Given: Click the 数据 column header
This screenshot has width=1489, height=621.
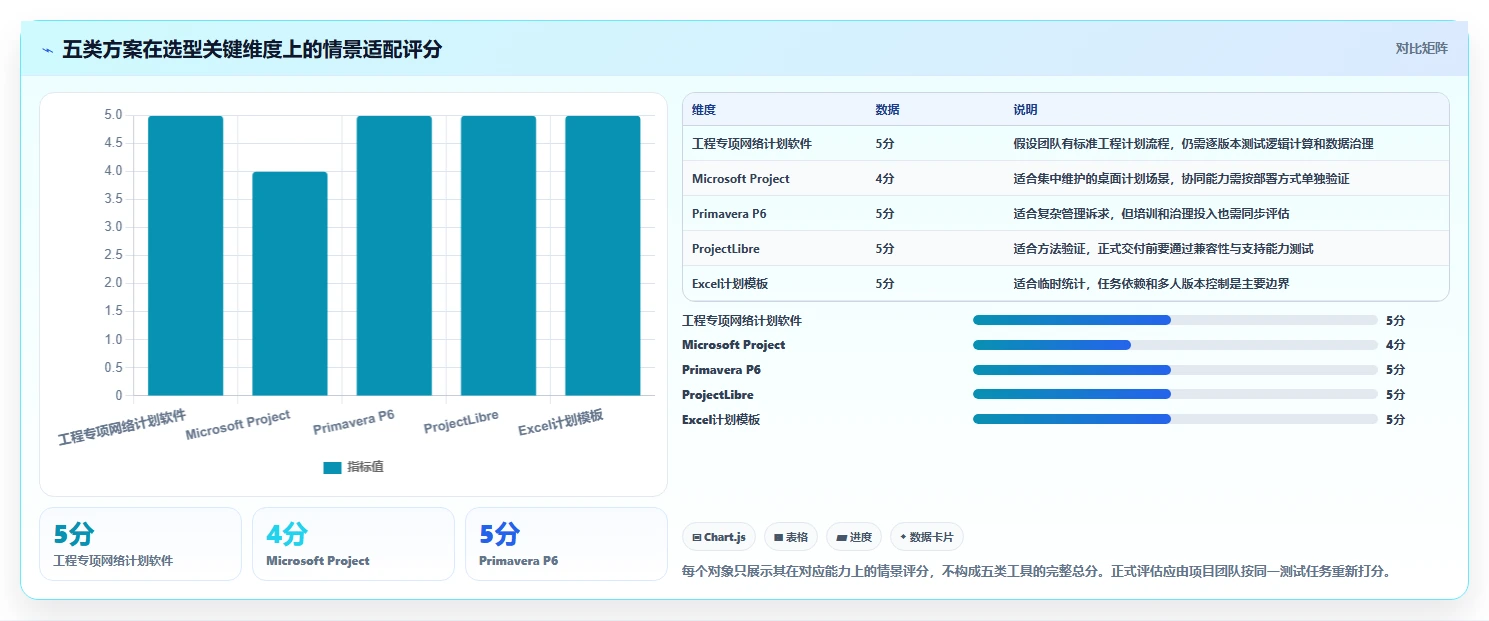Looking at the screenshot, I should [x=887, y=110].
